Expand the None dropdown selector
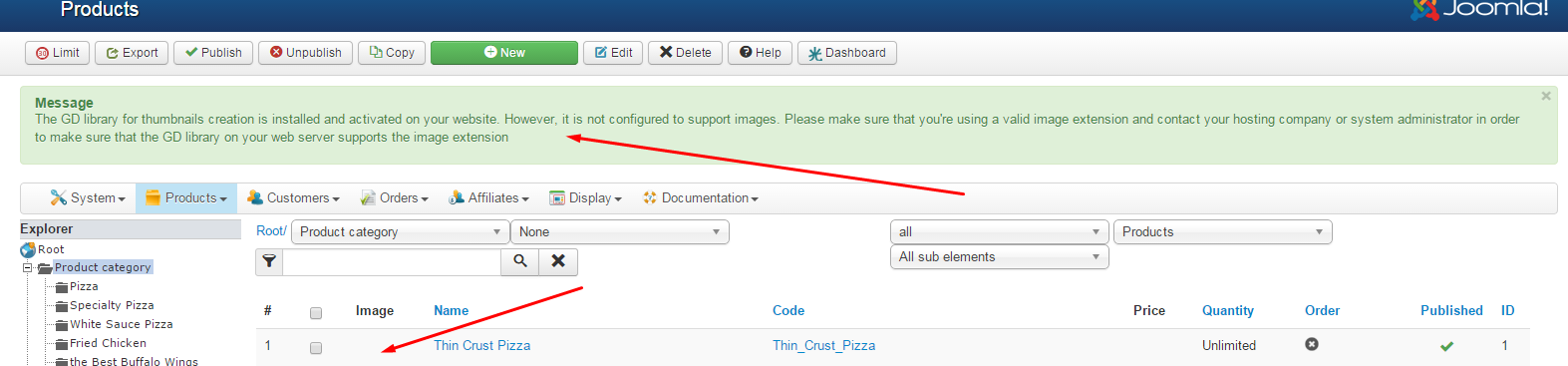 pos(619,232)
